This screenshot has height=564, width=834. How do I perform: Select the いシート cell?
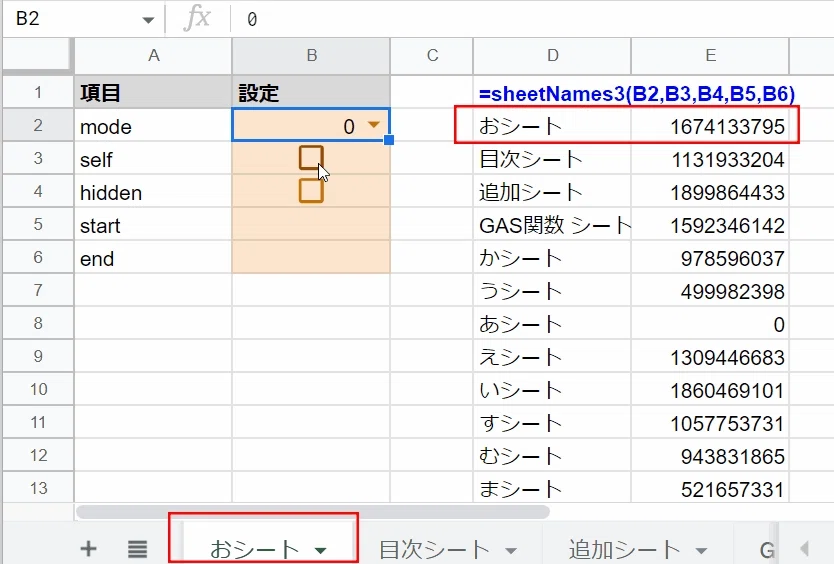coord(552,389)
